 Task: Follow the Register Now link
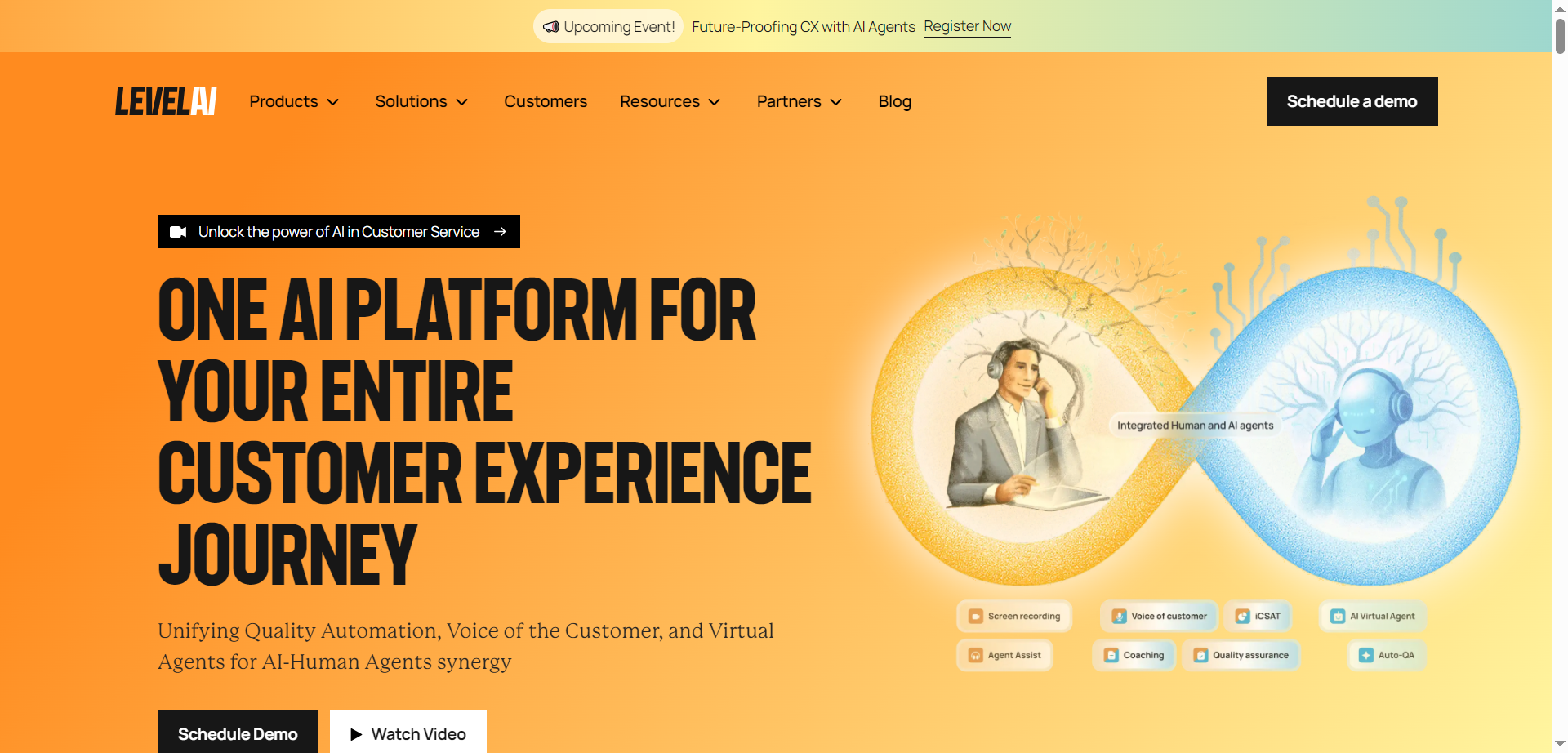968,26
